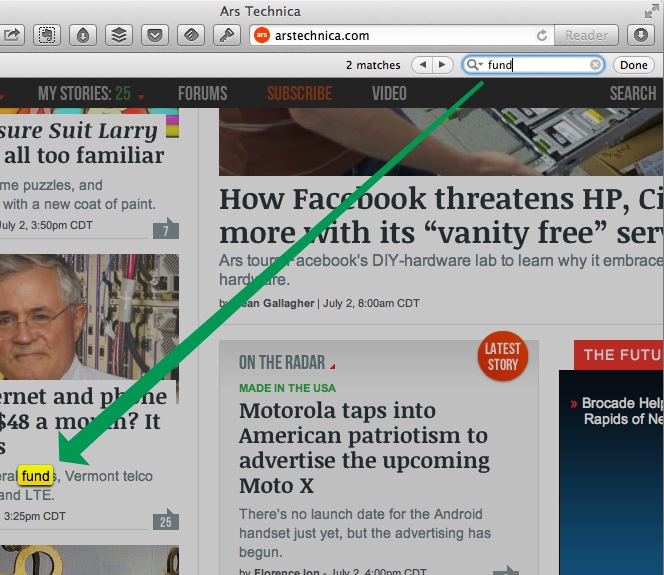This screenshot has height=575, width=664.
Task: Toggle full screen with the corner arrows
Action: point(651,11)
